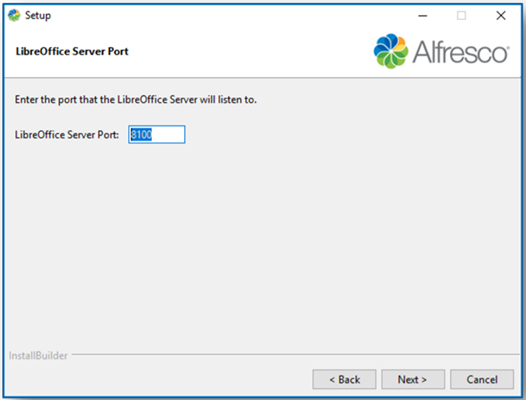
Task: Click the Next > button
Action: tap(413, 380)
